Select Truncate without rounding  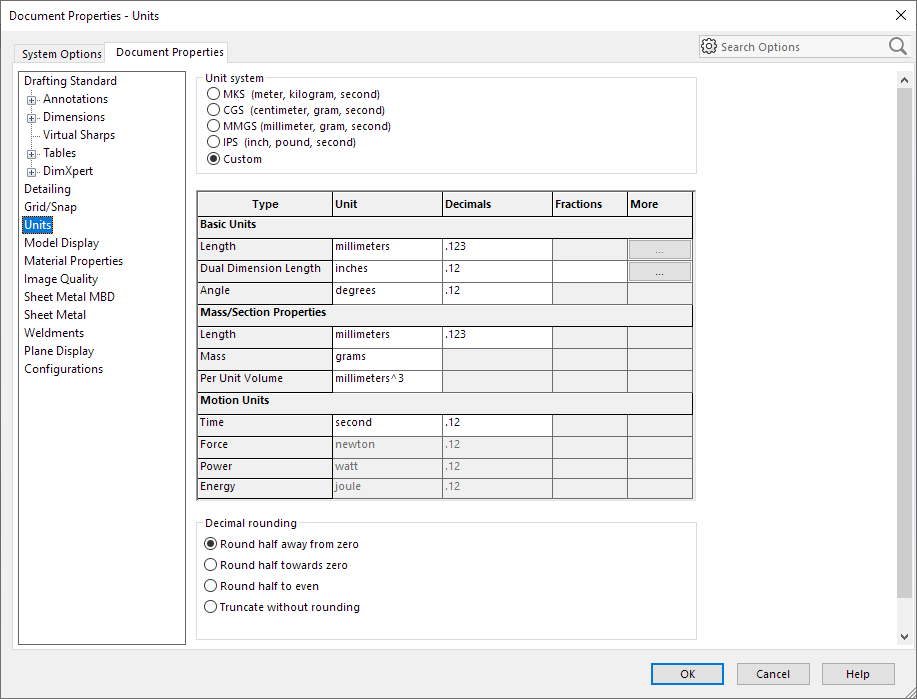click(210, 607)
